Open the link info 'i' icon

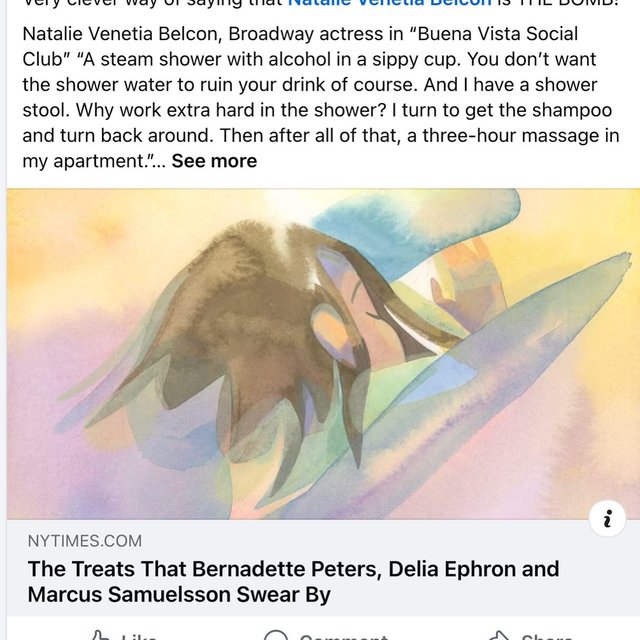607,519
